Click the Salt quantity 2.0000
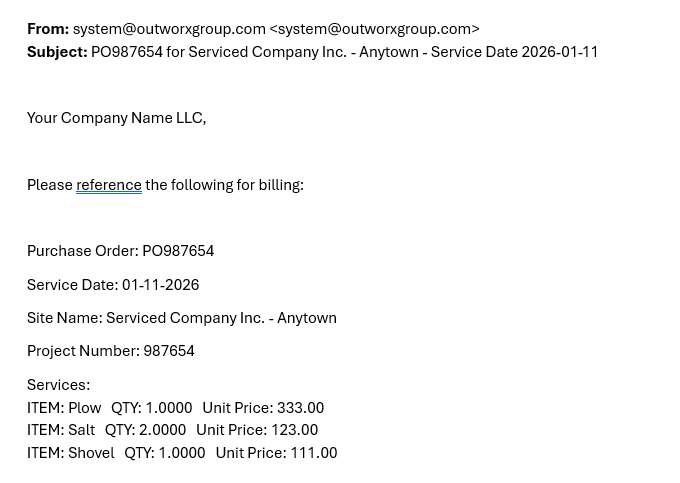 tap(162, 430)
